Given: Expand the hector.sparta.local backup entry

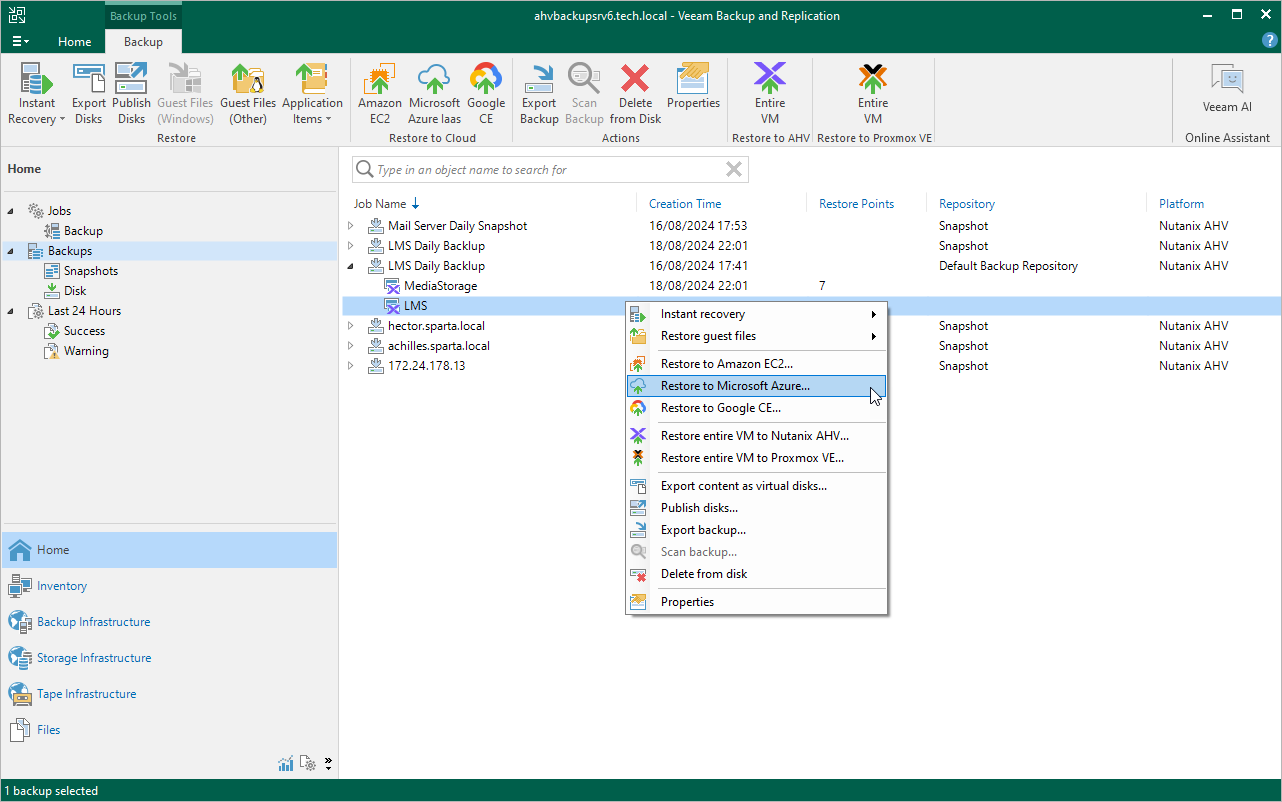Looking at the screenshot, I should click(351, 326).
